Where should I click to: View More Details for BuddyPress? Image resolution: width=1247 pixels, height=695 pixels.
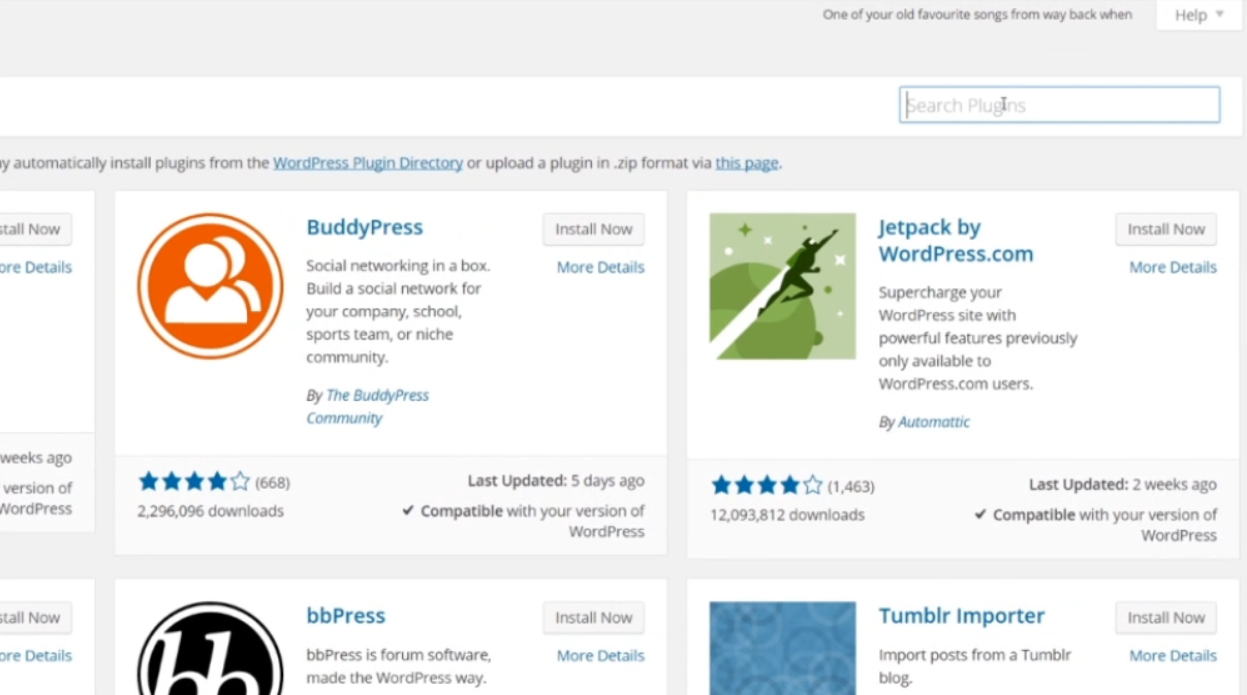coord(600,267)
